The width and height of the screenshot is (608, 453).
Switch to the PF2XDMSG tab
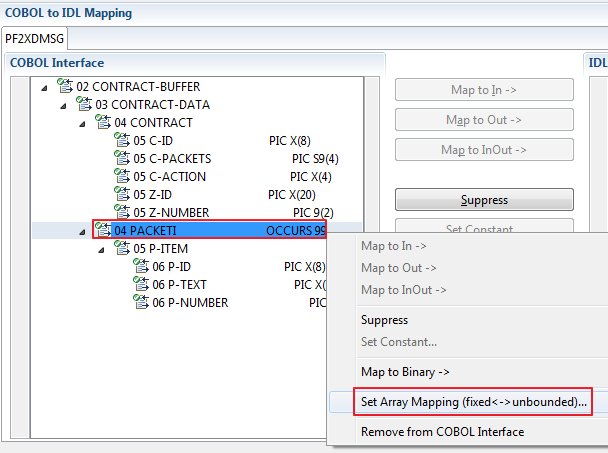point(35,38)
